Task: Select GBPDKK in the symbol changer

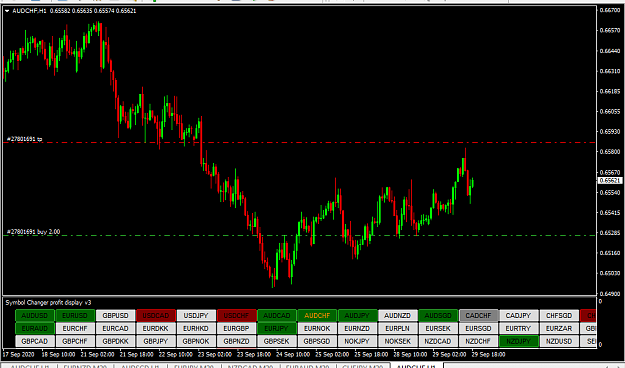Action: (x=116, y=341)
